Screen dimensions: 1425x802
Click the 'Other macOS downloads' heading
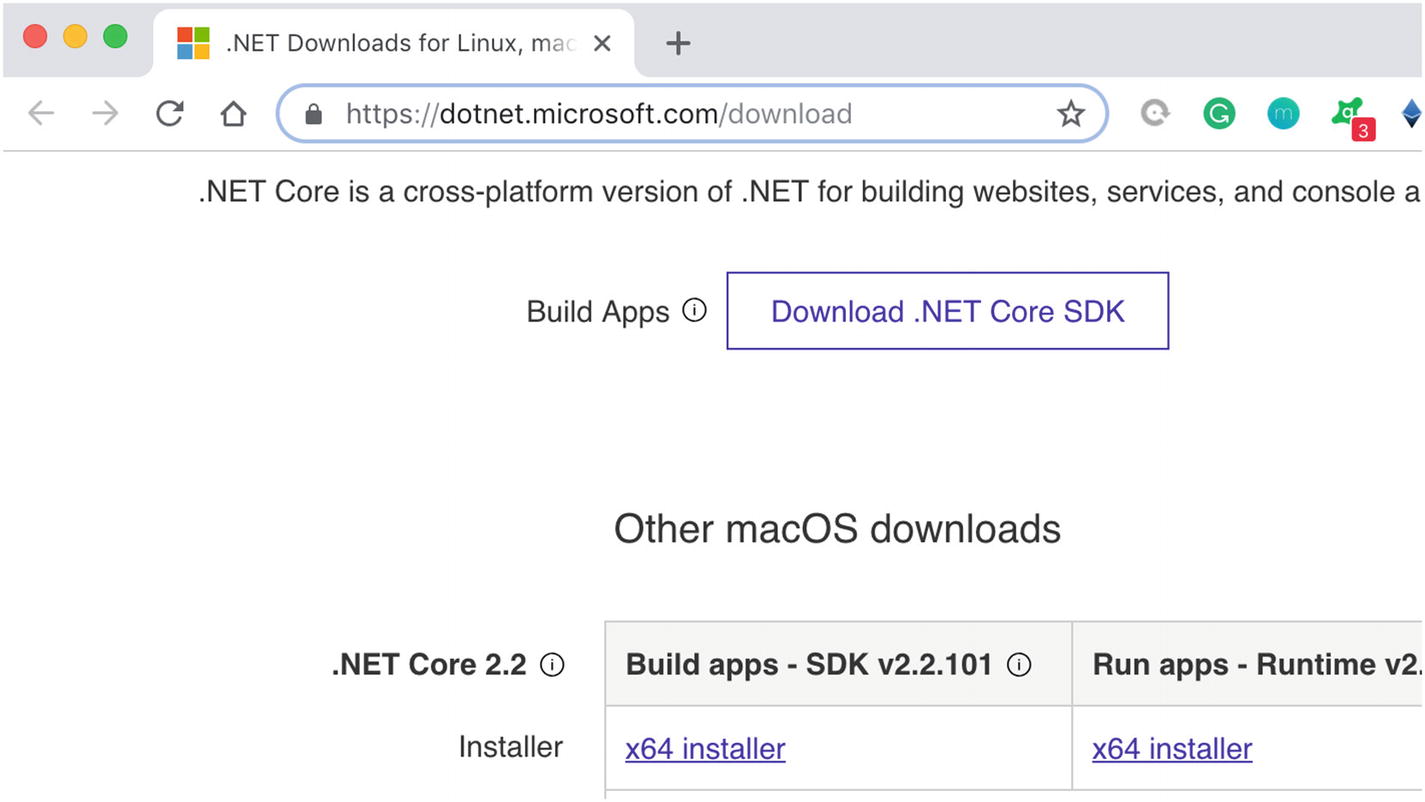point(837,529)
